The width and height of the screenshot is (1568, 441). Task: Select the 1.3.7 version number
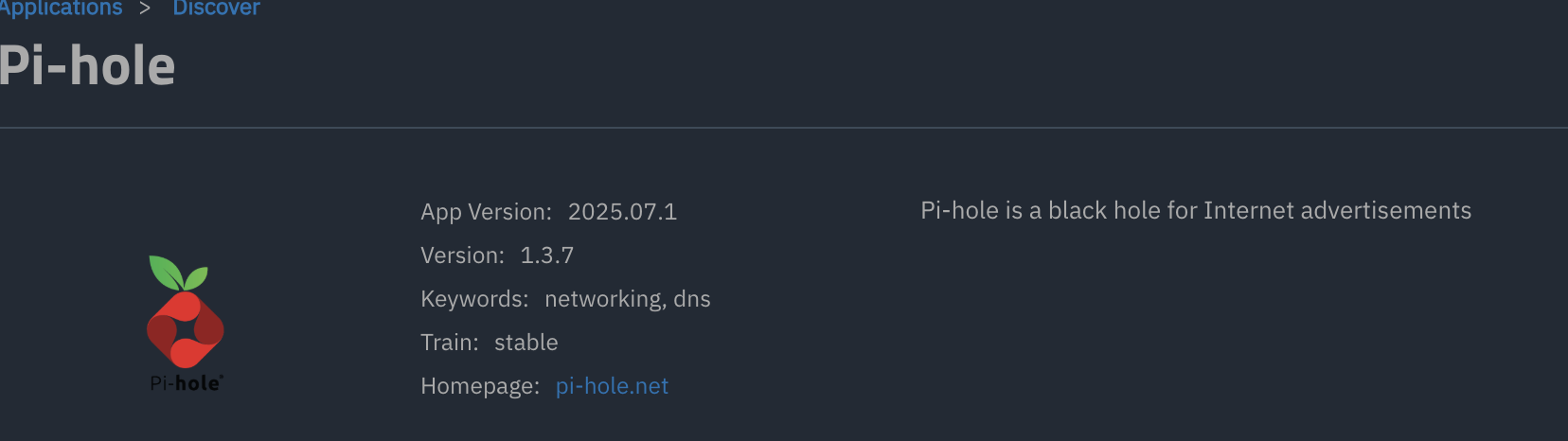(546, 256)
